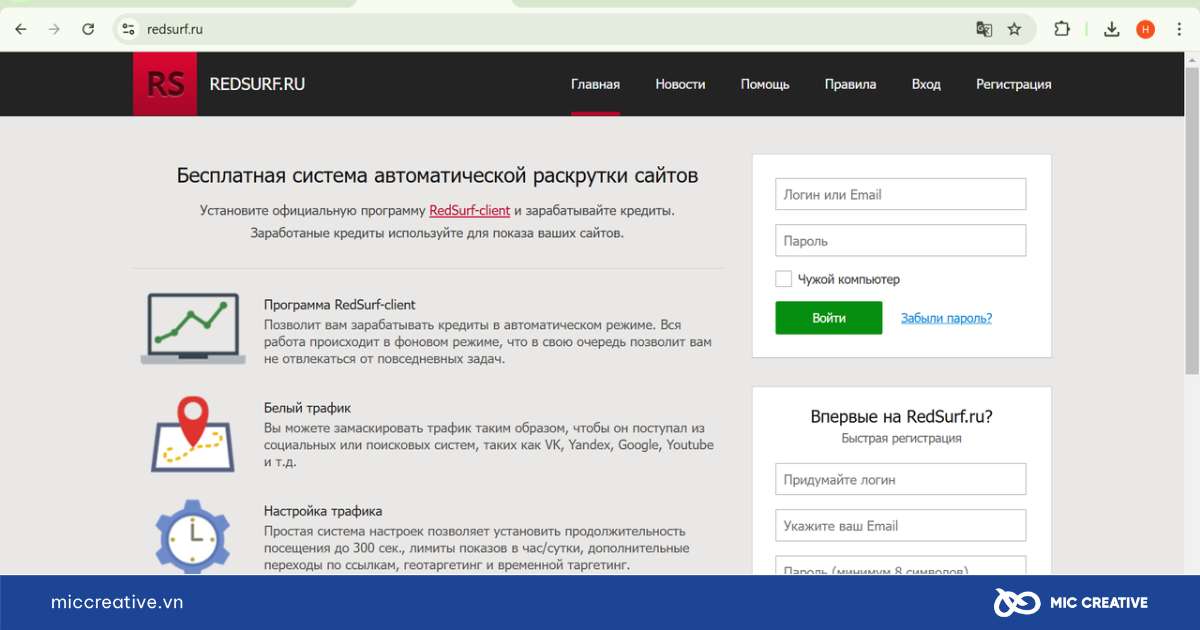Tick the Чужой компьютер checkbox
The height and width of the screenshot is (630, 1200).
pos(784,279)
